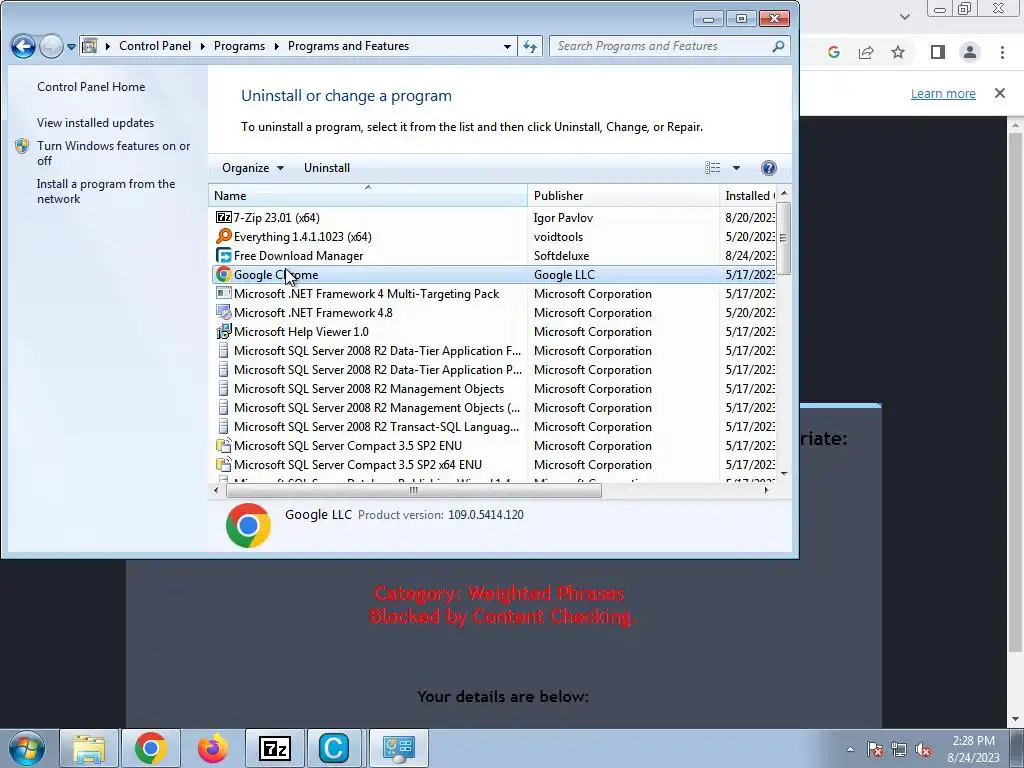This screenshot has width=1024, height=768.
Task: Click the Microsoft .NET Framework 4.8 icon
Action: pyautogui.click(x=223, y=312)
